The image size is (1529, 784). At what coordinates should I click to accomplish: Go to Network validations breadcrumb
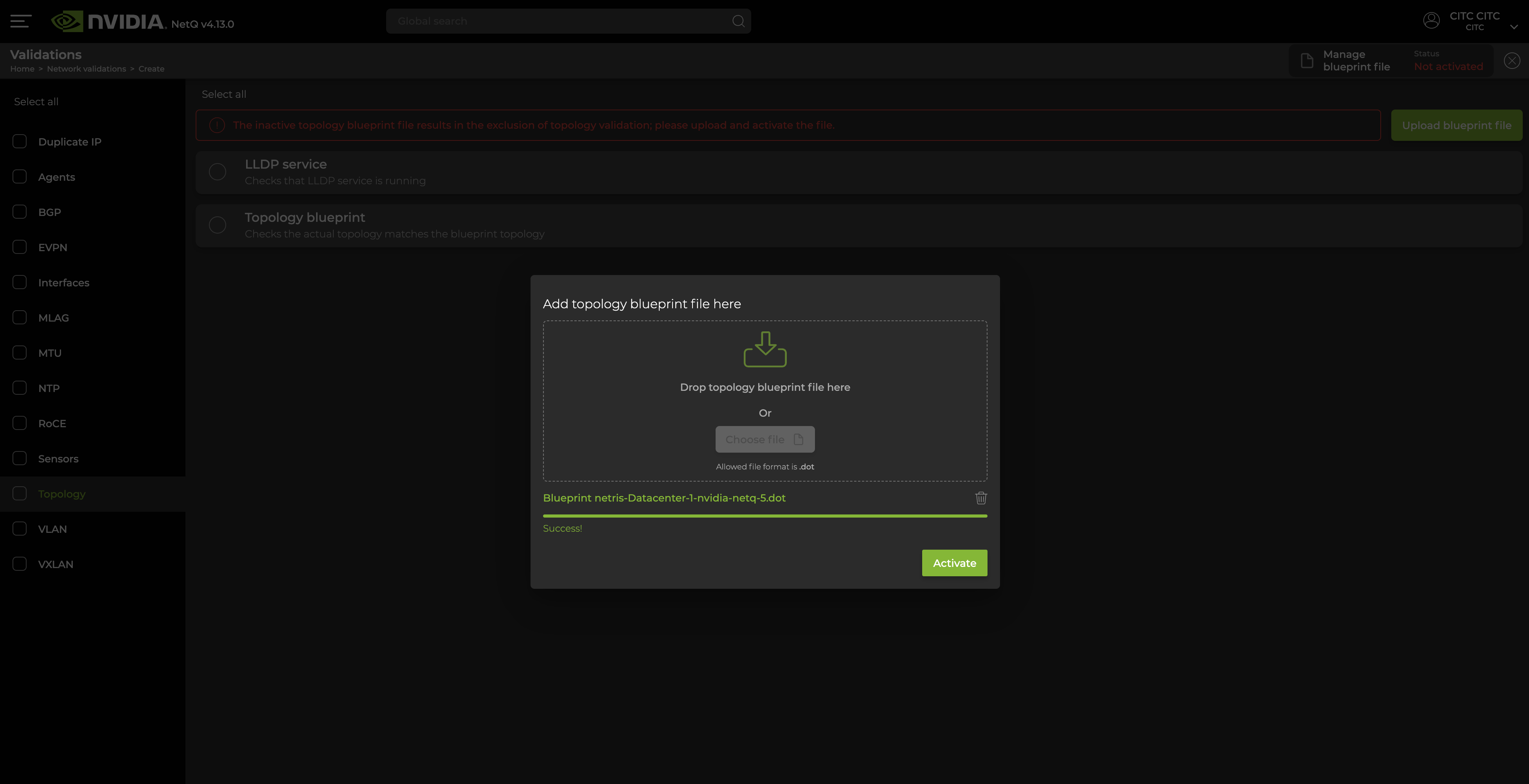pos(86,69)
